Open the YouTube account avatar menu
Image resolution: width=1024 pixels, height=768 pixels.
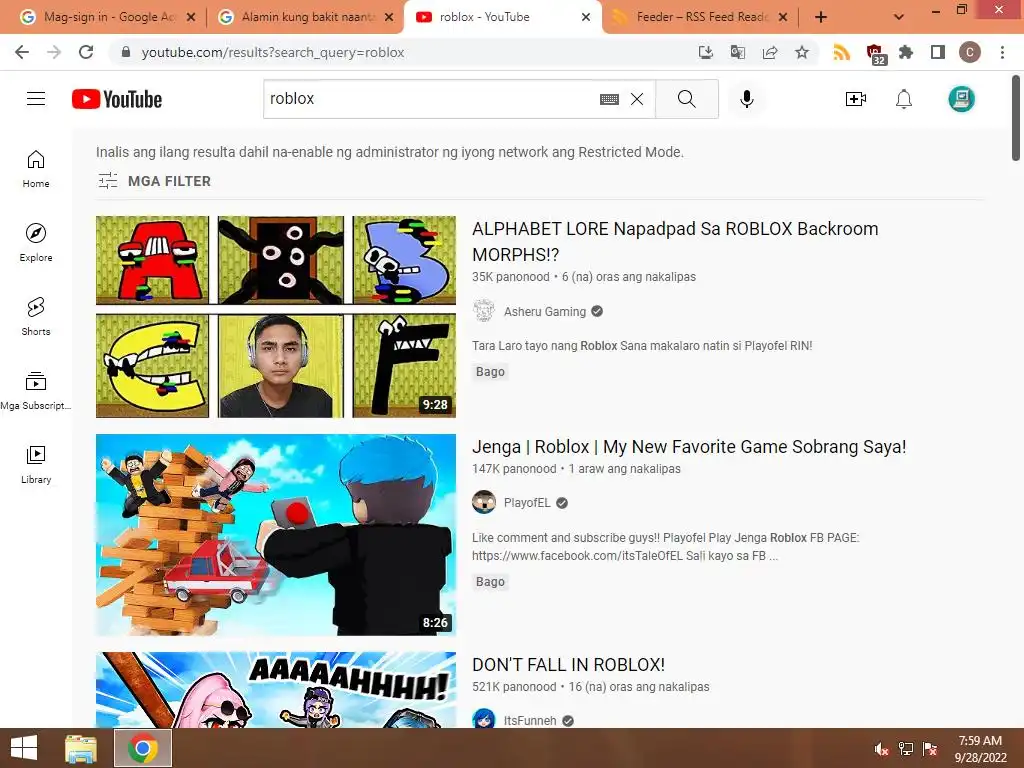point(961,99)
